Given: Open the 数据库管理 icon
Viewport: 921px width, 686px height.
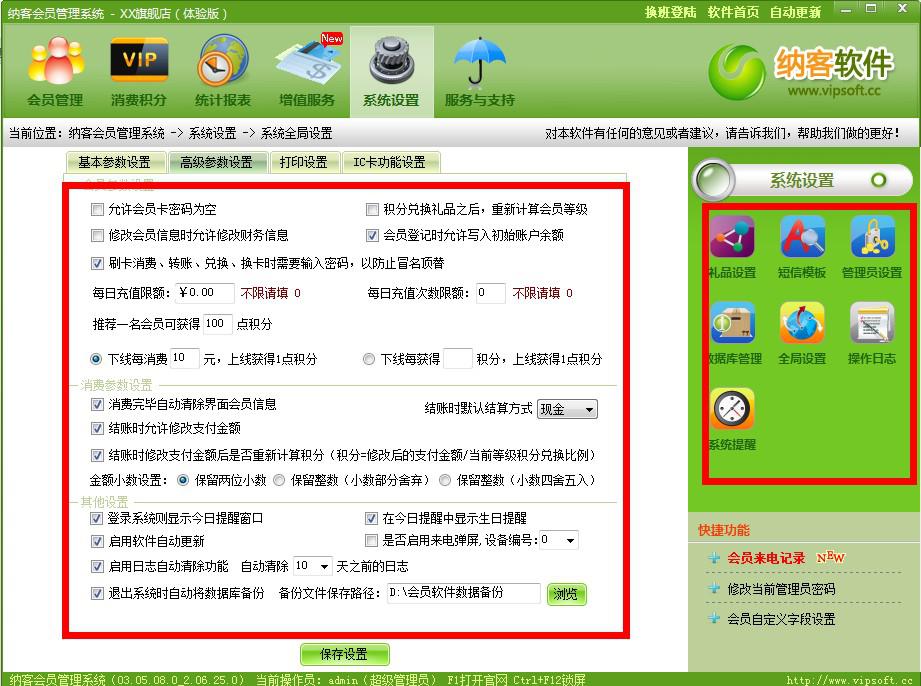Looking at the screenshot, I should (731, 333).
